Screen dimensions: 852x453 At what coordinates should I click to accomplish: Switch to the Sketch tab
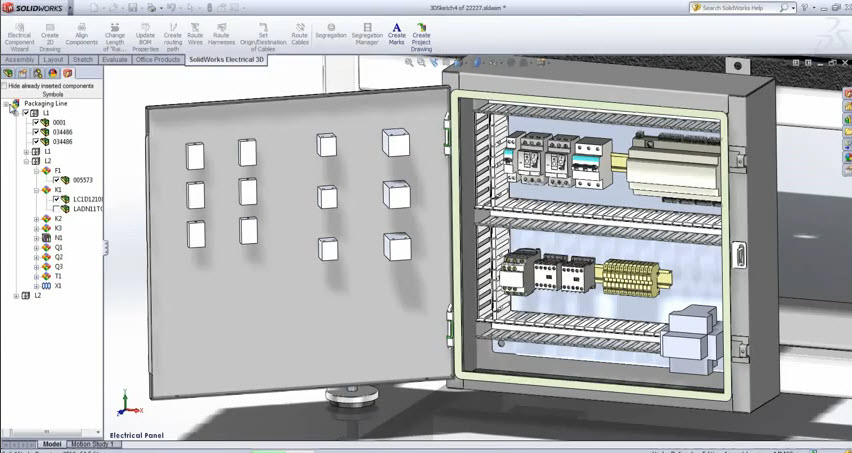coord(83,60)
